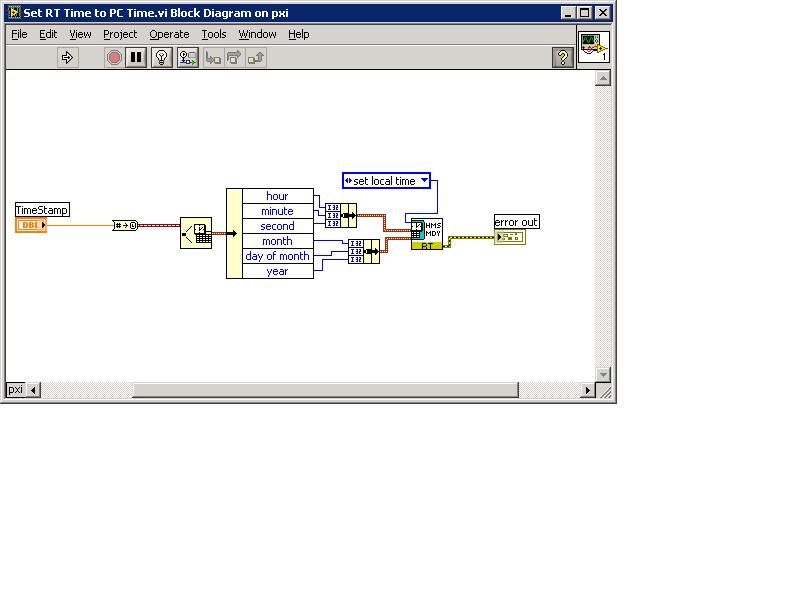Viewport: 800px width, 600px height.
Task: Close the block diagram window
Action: [x=603, y=13]
